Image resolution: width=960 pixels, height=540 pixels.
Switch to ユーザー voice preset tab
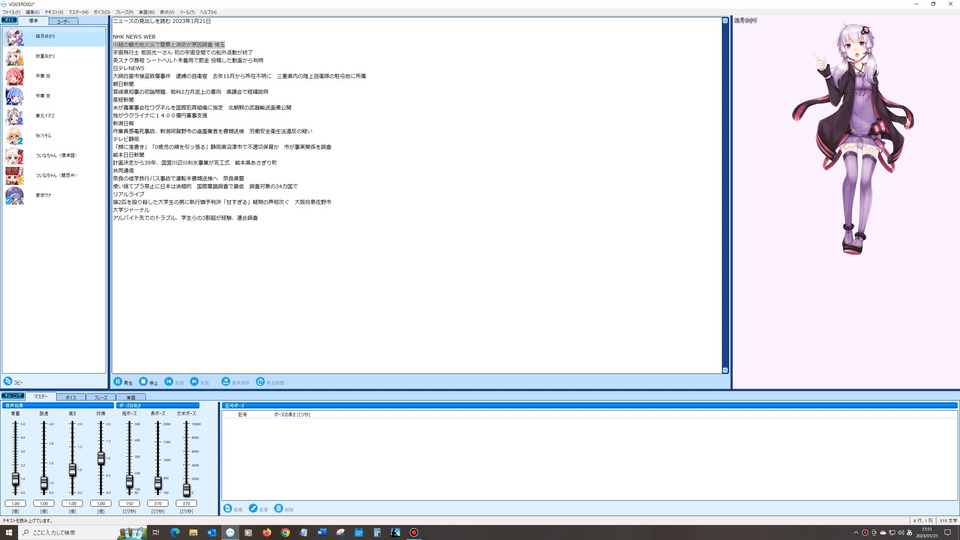point(63,21)
